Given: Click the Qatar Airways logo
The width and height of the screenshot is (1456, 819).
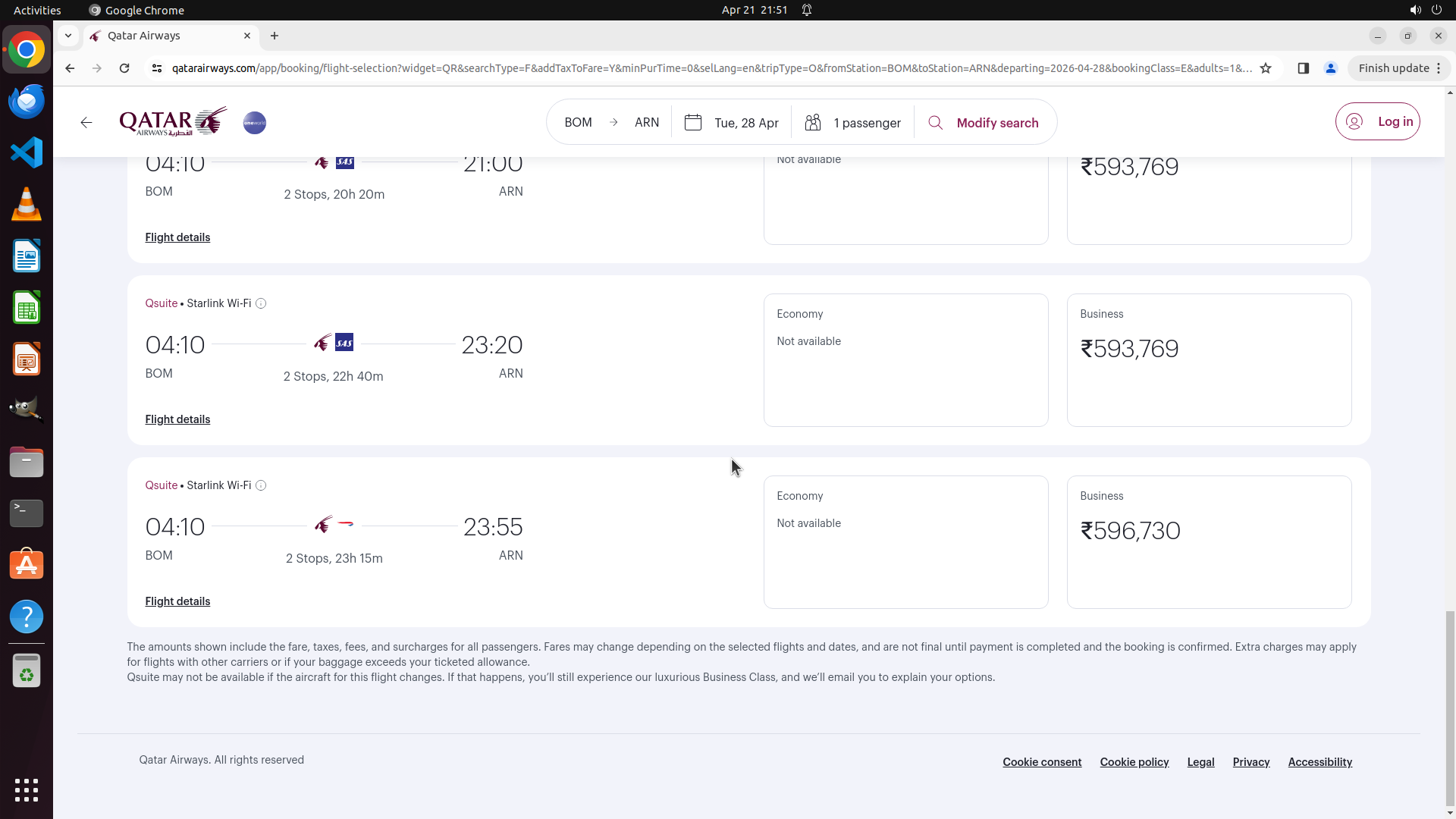Looking at the screenshot, I should coord(173,122).
